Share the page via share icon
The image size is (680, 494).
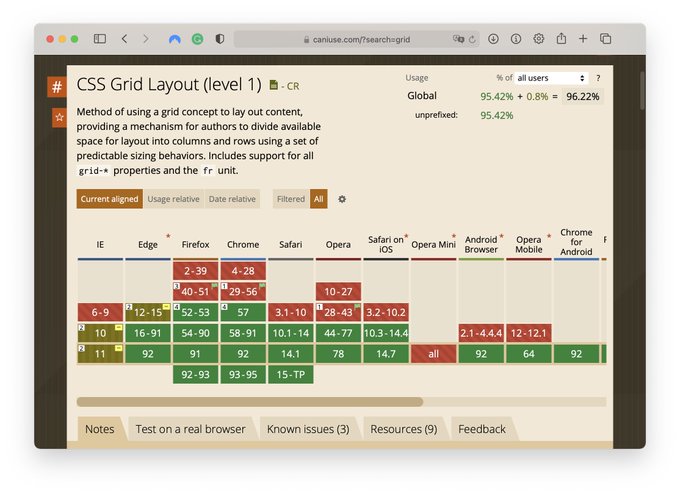click(x=561, y=38)
